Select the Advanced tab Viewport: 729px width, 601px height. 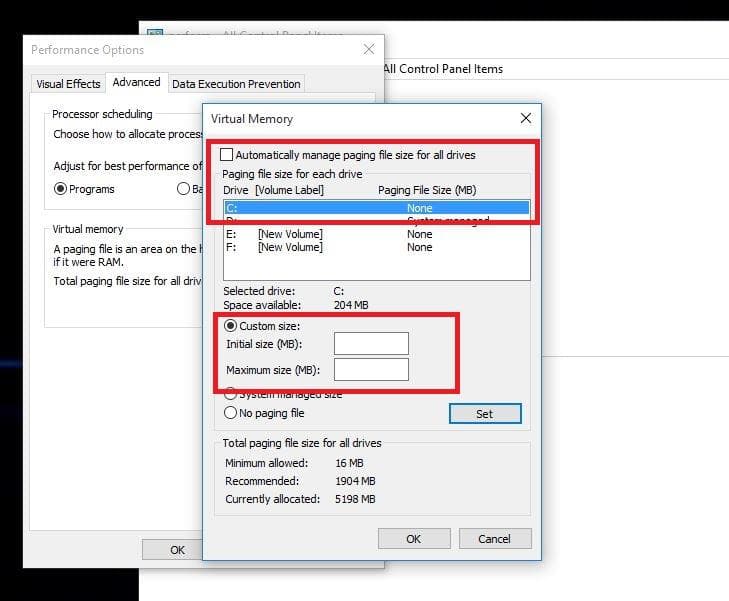click(x=136, y=83)
